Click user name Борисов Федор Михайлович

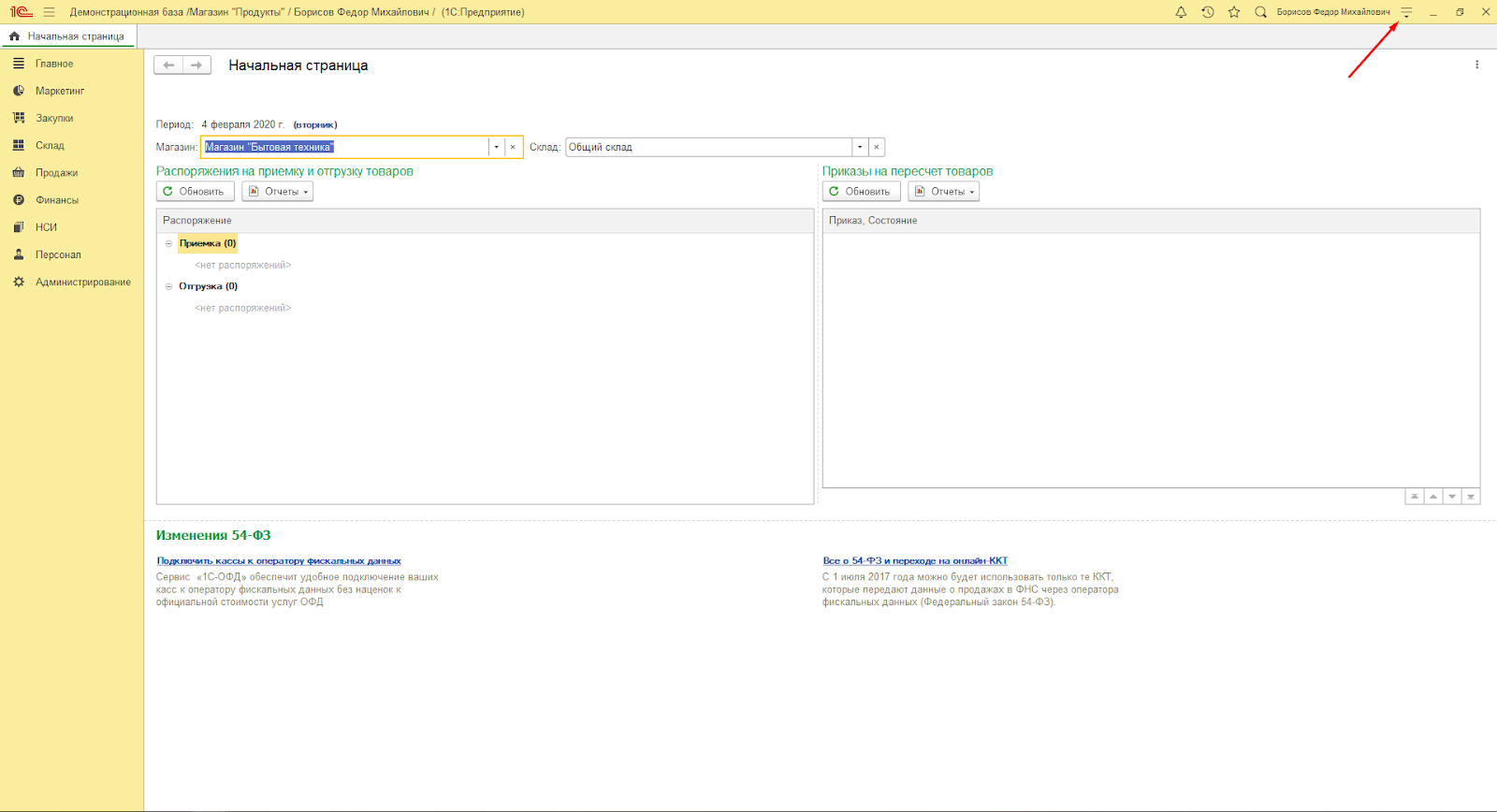1333,12
